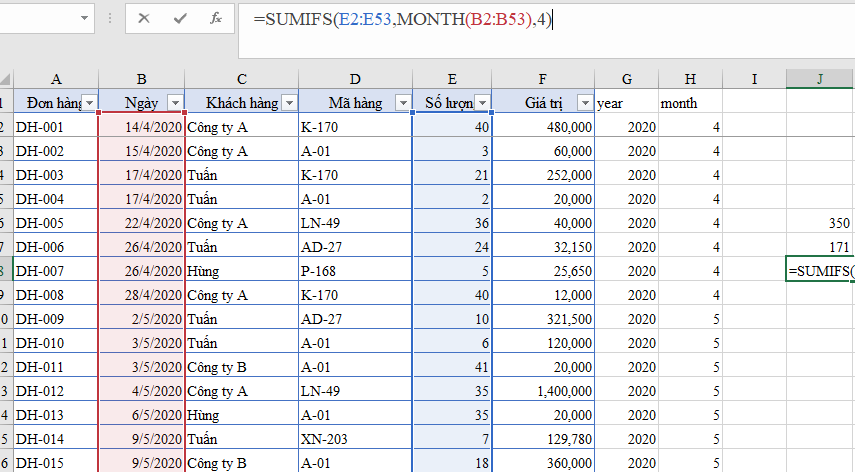The image size is (855, 472).
Task: Open the Insert Function fx dialog
Action: [x=215, y=18]
